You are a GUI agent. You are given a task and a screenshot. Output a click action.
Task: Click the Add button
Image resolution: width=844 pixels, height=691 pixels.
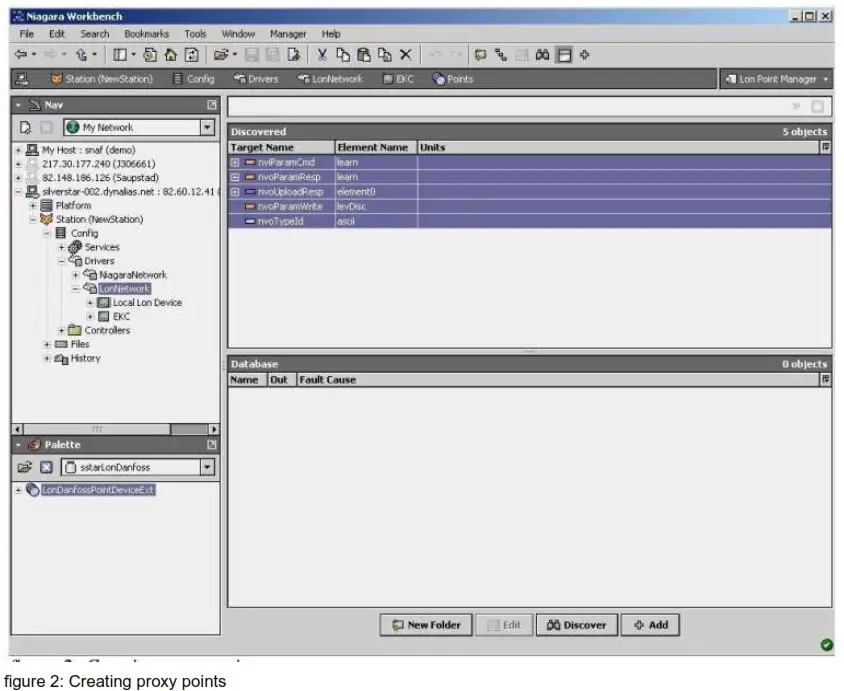tap(650, 625)
